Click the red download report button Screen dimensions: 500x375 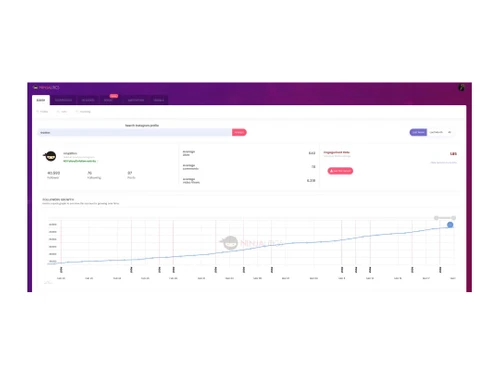pos(340,171)
